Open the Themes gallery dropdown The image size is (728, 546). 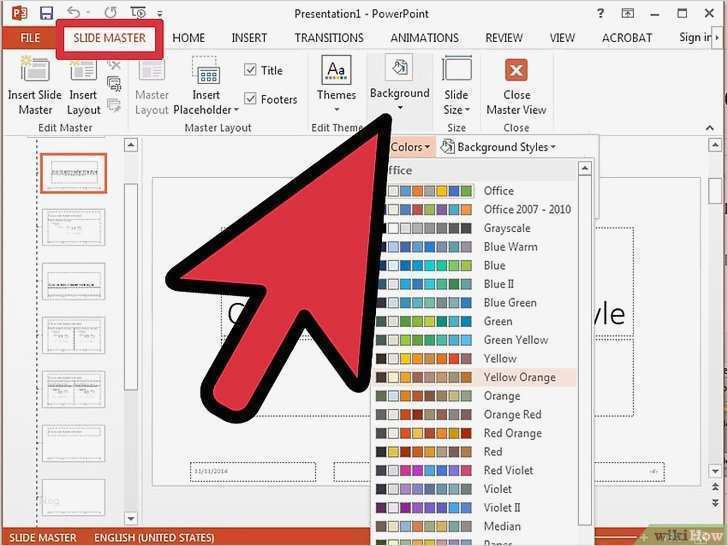click(x=336, y=84)
